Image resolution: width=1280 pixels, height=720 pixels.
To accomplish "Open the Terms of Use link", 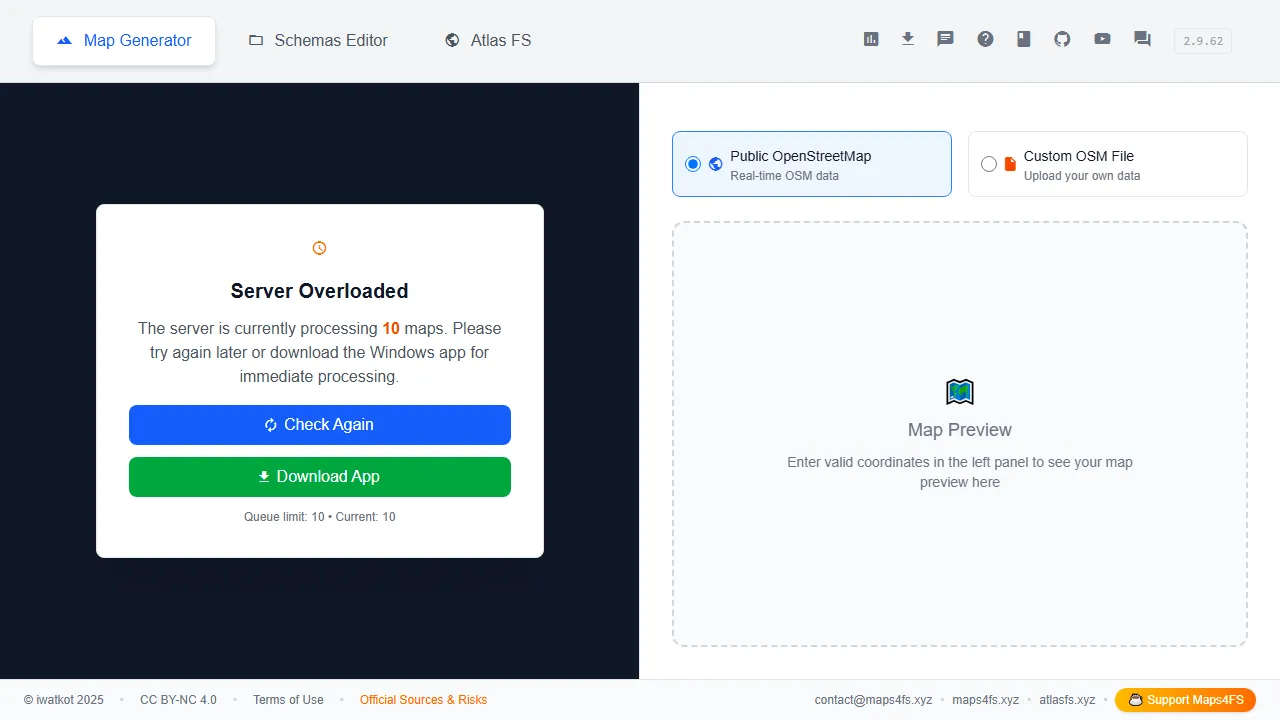I will click(288, 700).
